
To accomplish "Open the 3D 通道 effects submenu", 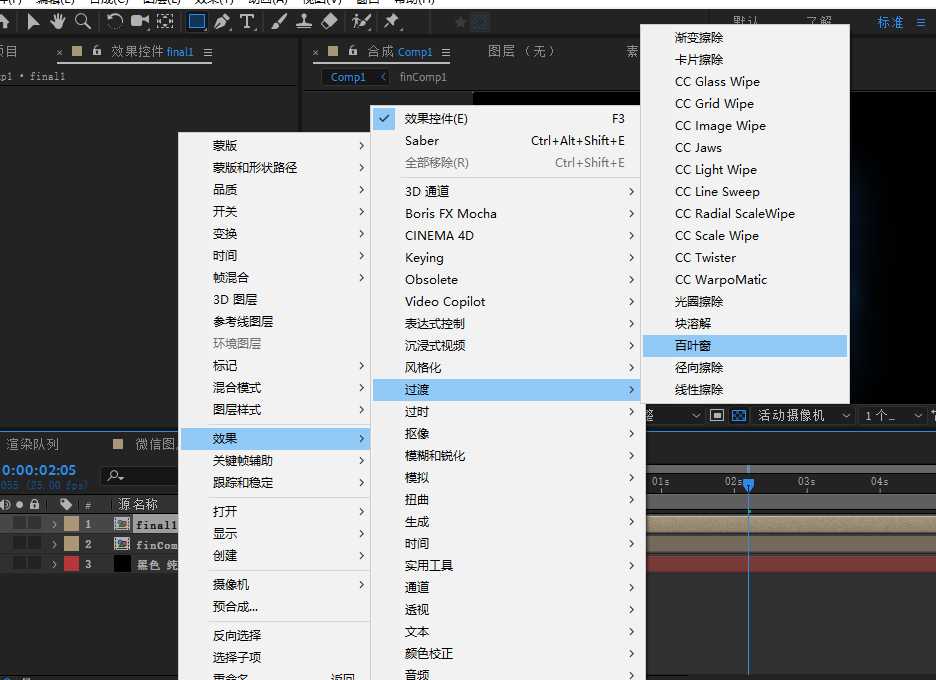I will click(506, 192).
